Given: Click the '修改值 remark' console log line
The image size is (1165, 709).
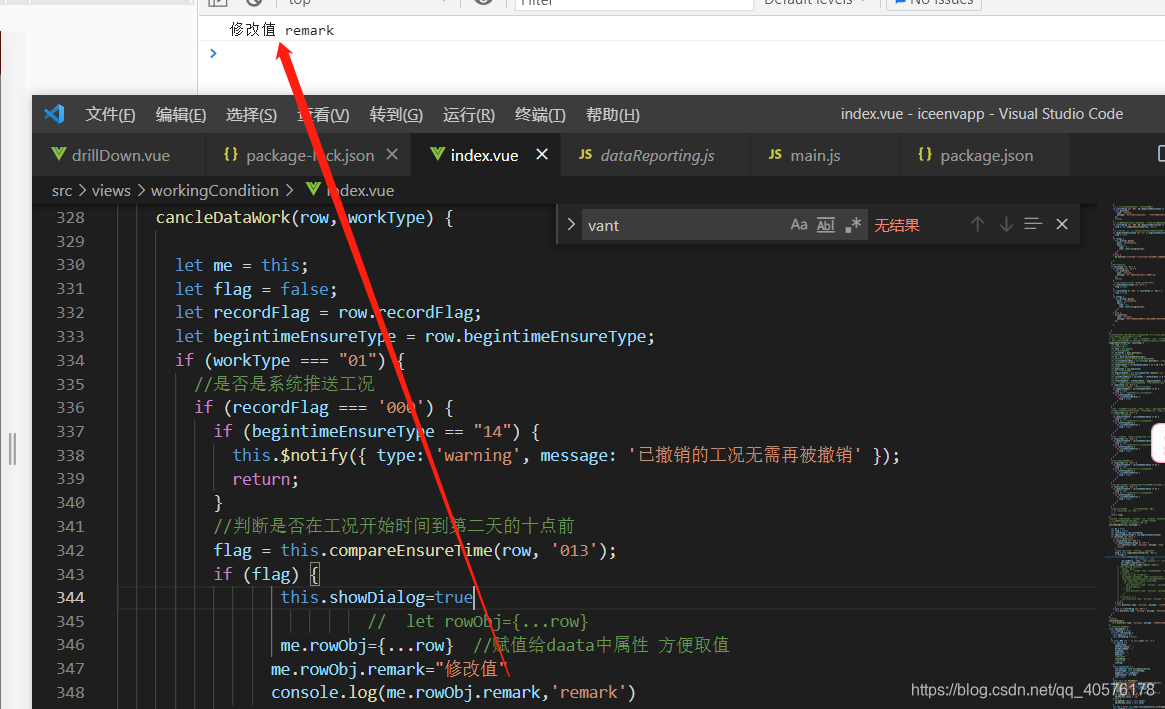Looking at the screenshot, I should click(282, 30).
